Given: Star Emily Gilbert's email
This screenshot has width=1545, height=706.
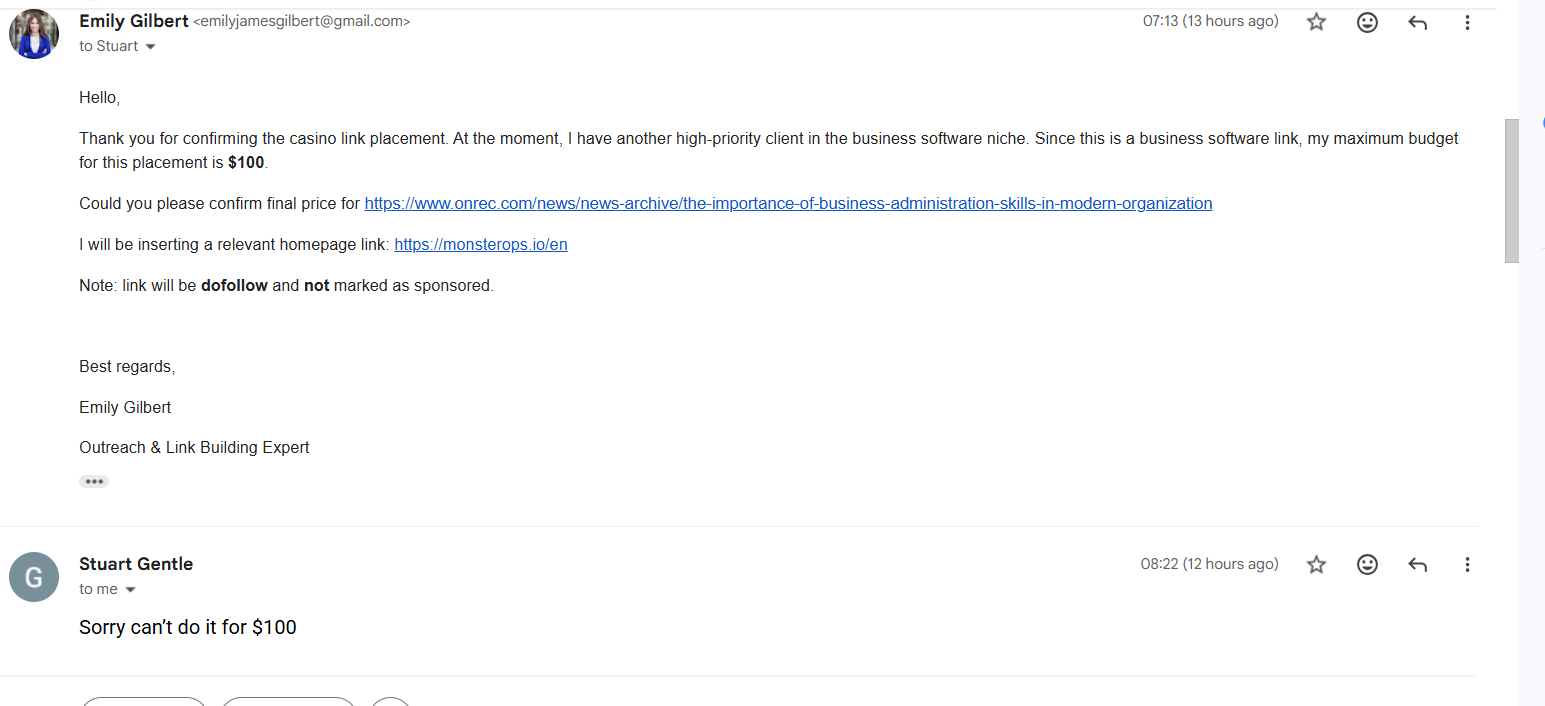Looking at the screenshot, I should click(x=1316, y=22).
